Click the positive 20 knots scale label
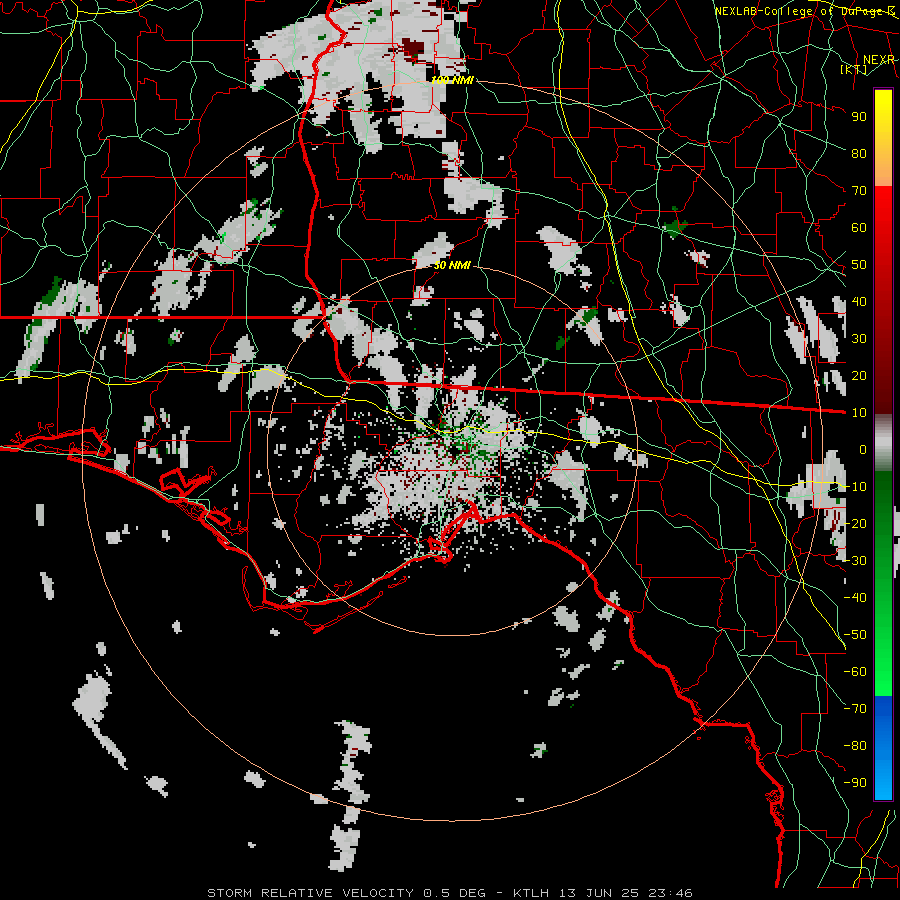 (859, 376)
